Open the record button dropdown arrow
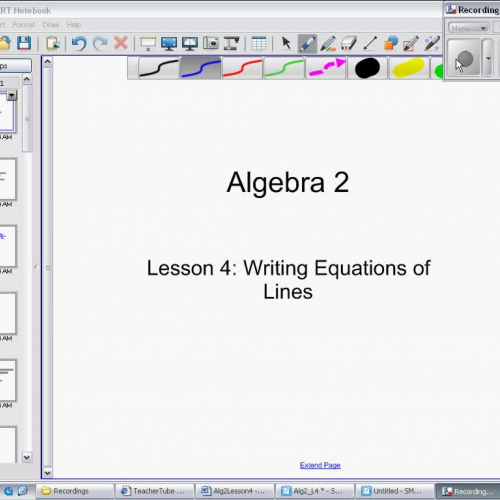The height and width of the screenshot is (500, 500). 488,58
